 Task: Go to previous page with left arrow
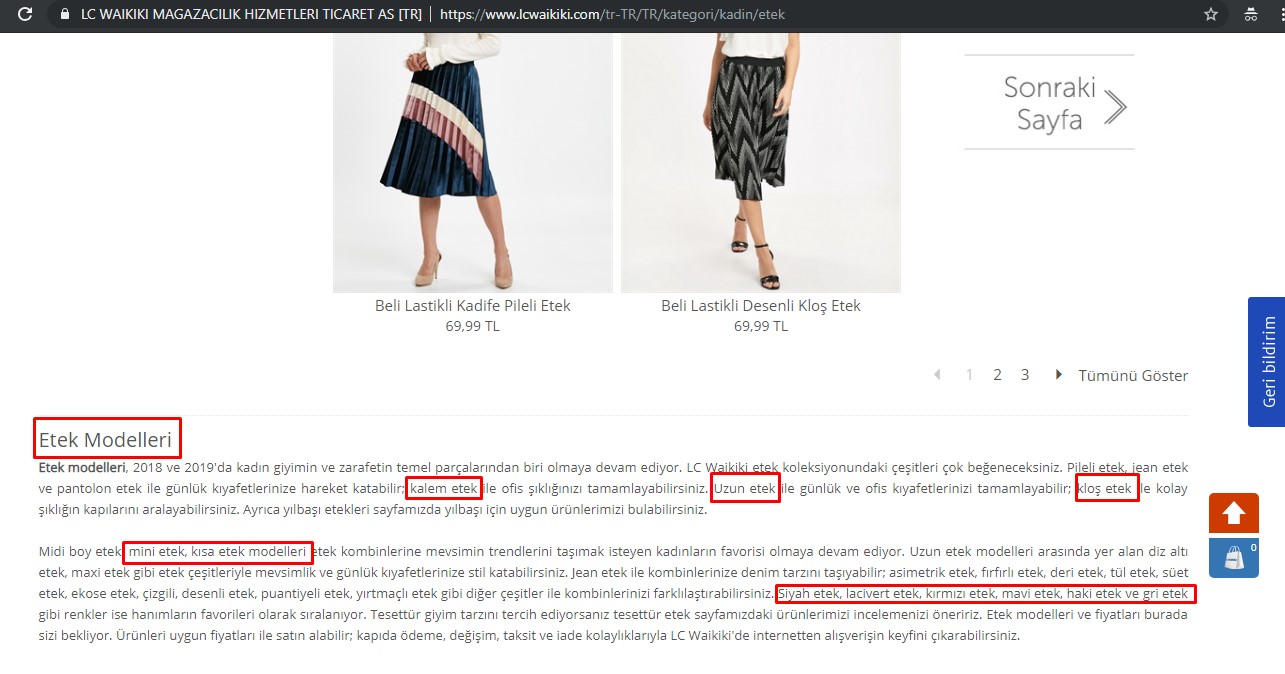[937, 375]
